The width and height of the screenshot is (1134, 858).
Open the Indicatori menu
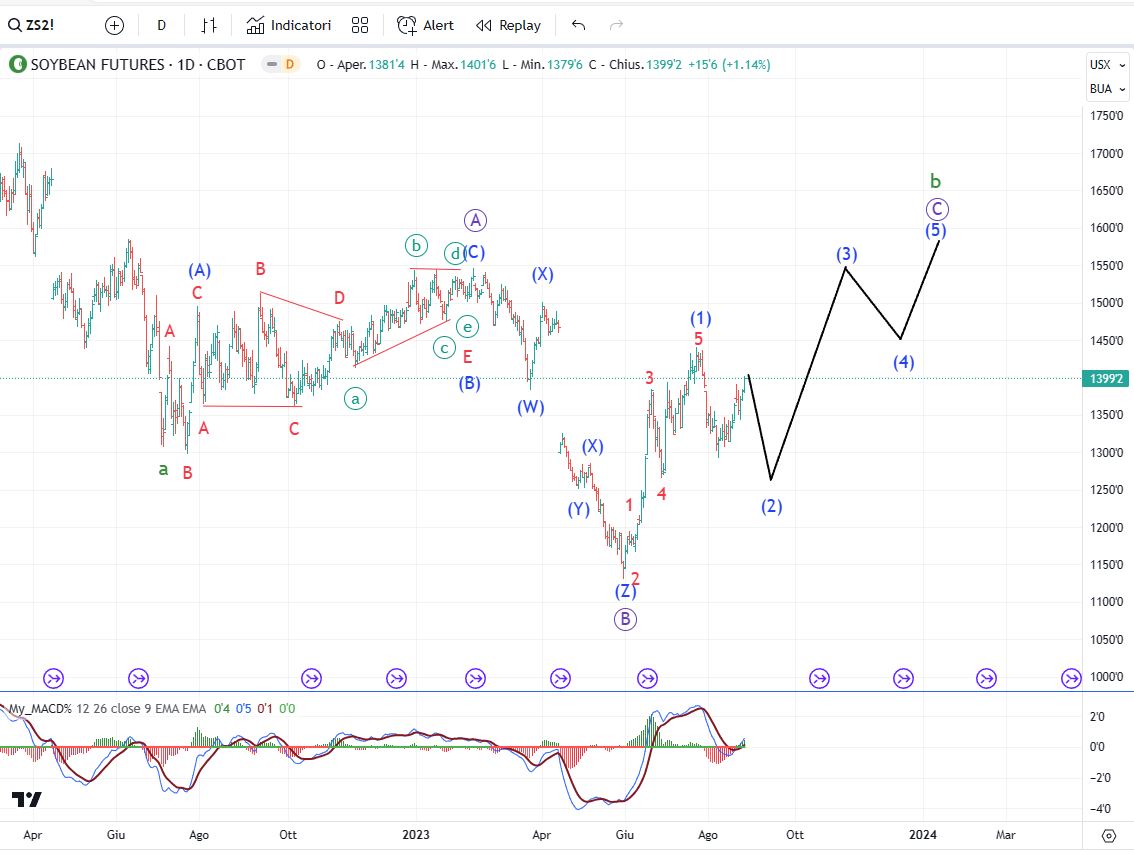(x=289, y=25)
